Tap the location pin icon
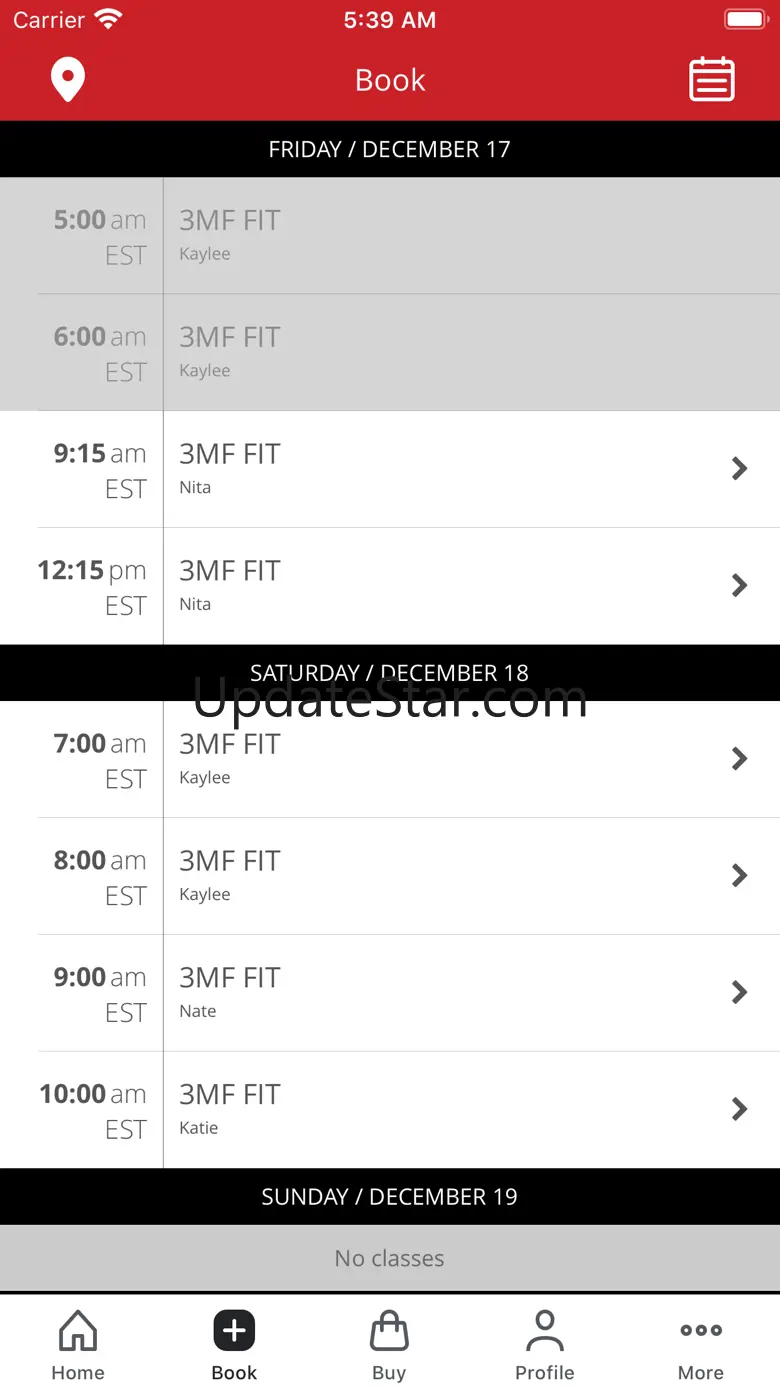Viewport: 780px width, 1387px height. (68, 80)
